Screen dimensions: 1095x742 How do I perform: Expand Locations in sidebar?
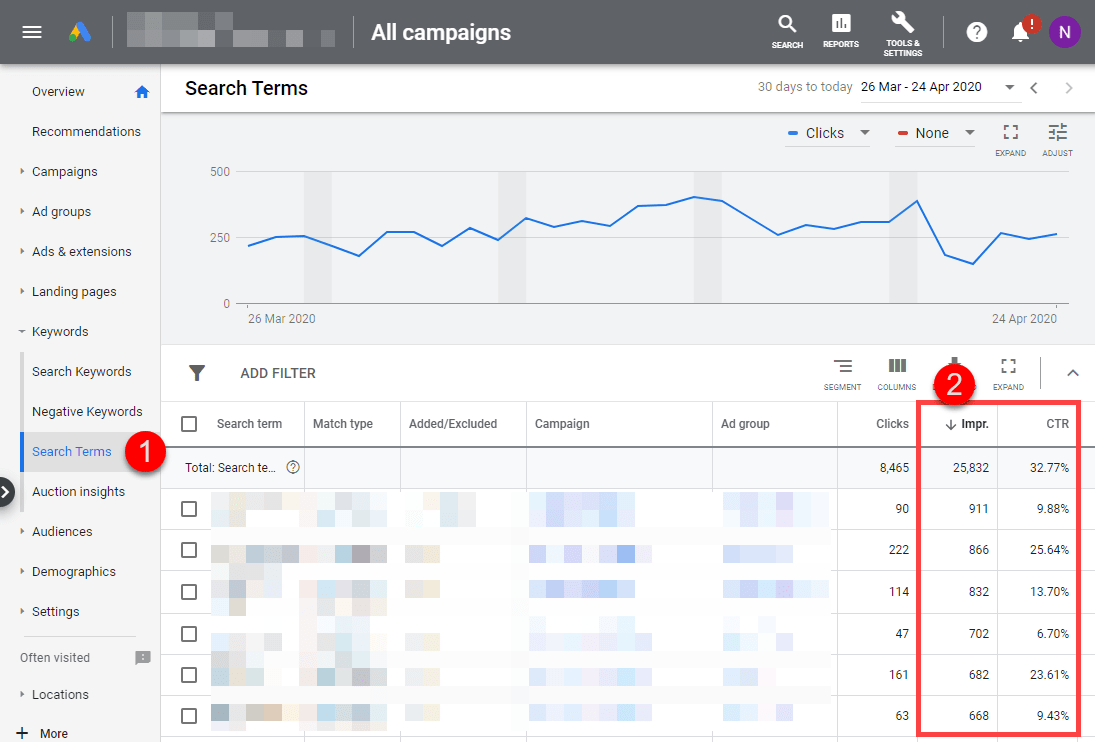point(22,695)
